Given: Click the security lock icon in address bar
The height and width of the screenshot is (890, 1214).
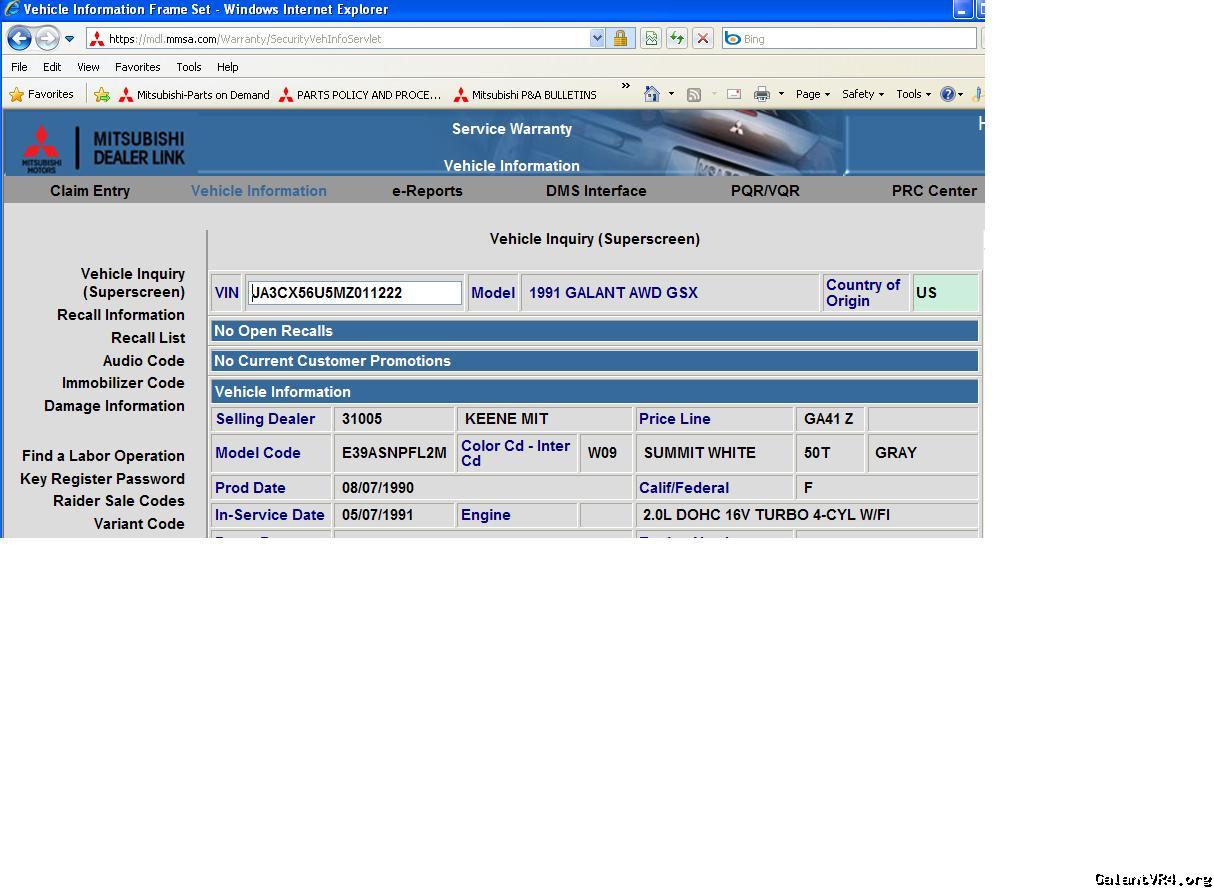Looking at the screenshot, I should tap(620, 39).
